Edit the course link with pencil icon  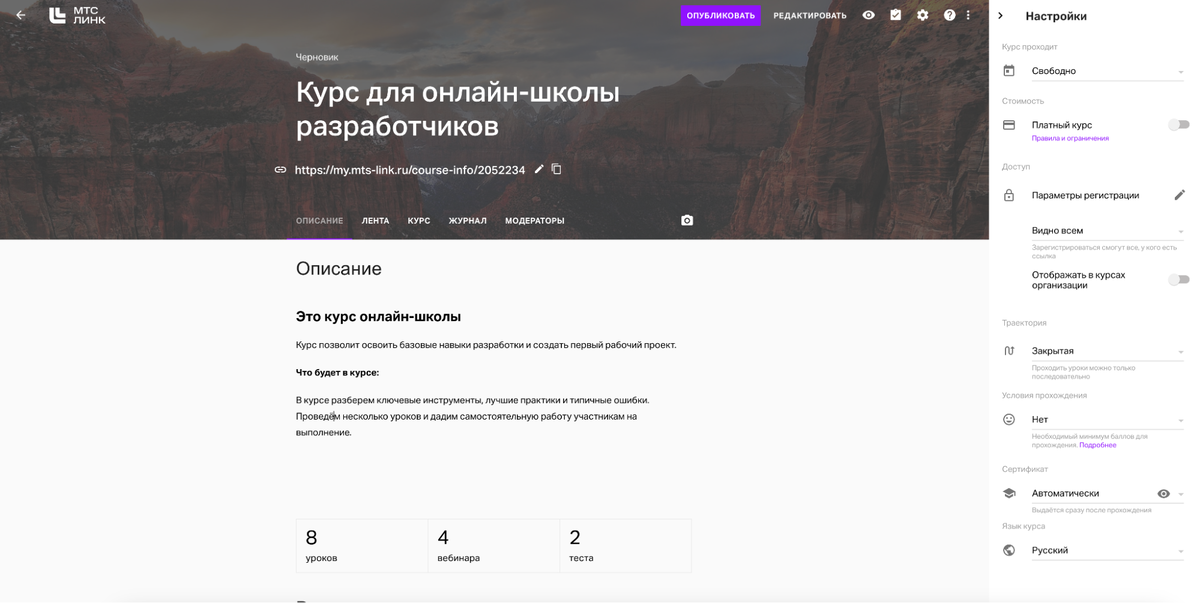point(539,169)
